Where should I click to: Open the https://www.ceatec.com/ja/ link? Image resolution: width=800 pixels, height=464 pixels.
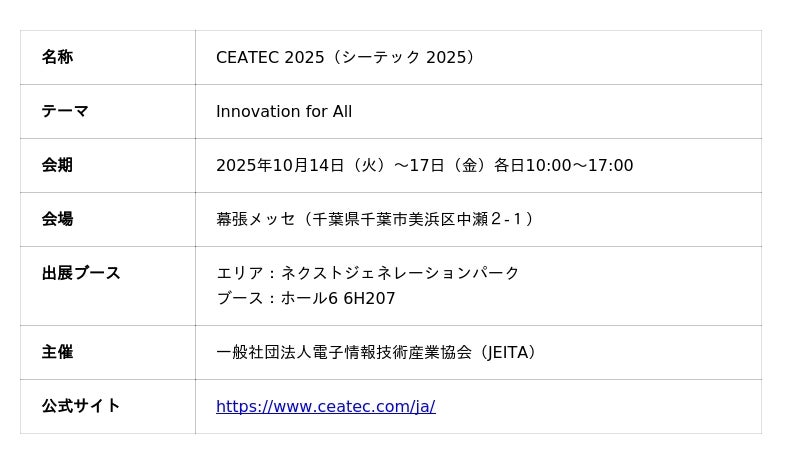[x=325, y=406]
